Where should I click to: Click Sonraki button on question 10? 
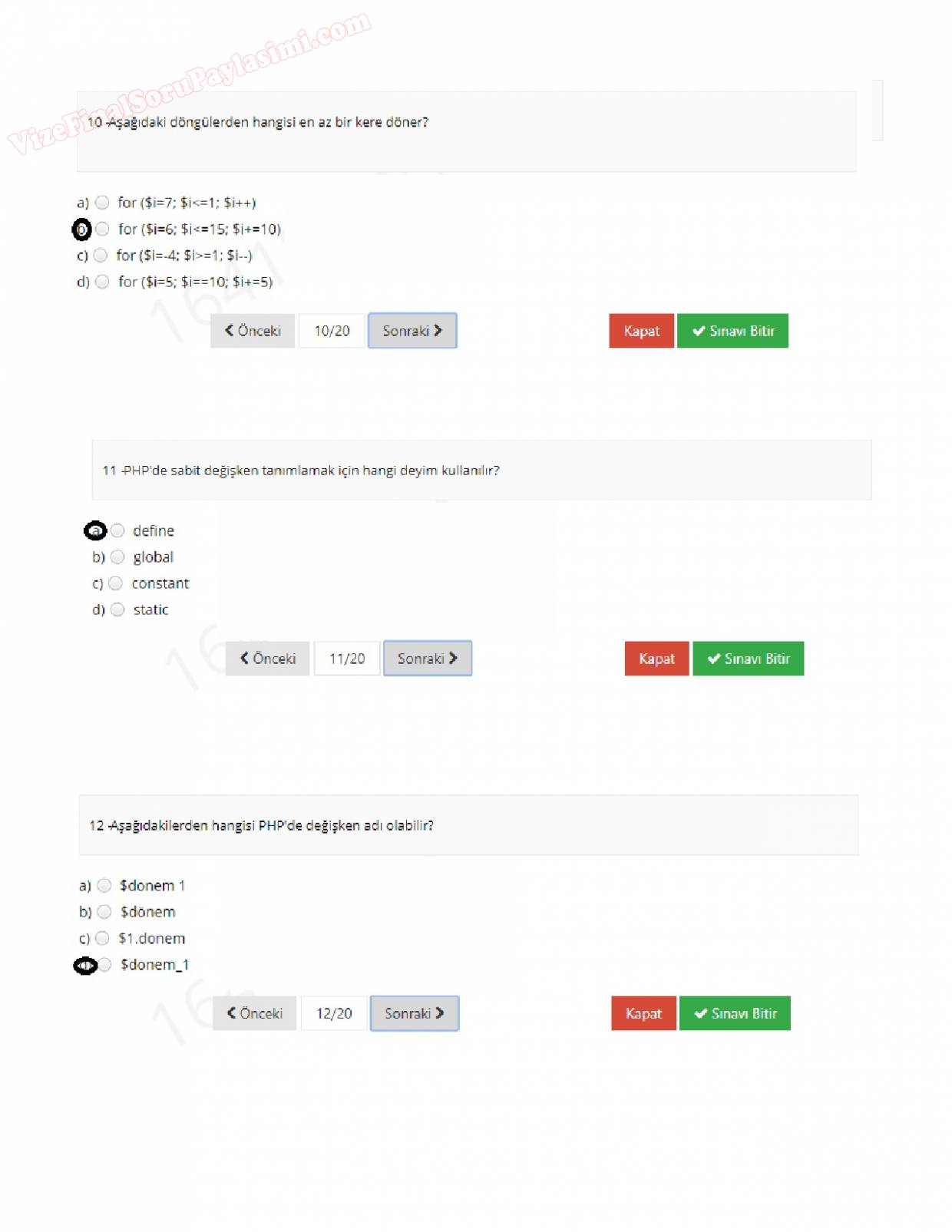pos(412,331)
